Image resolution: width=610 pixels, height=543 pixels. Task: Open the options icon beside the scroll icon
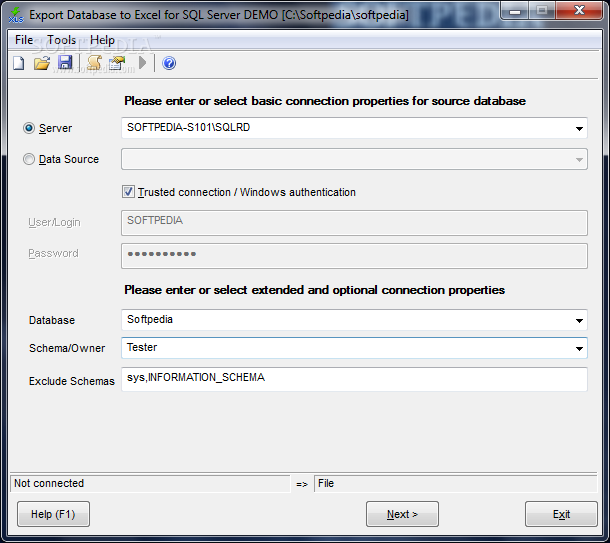[x=117, y=63]
